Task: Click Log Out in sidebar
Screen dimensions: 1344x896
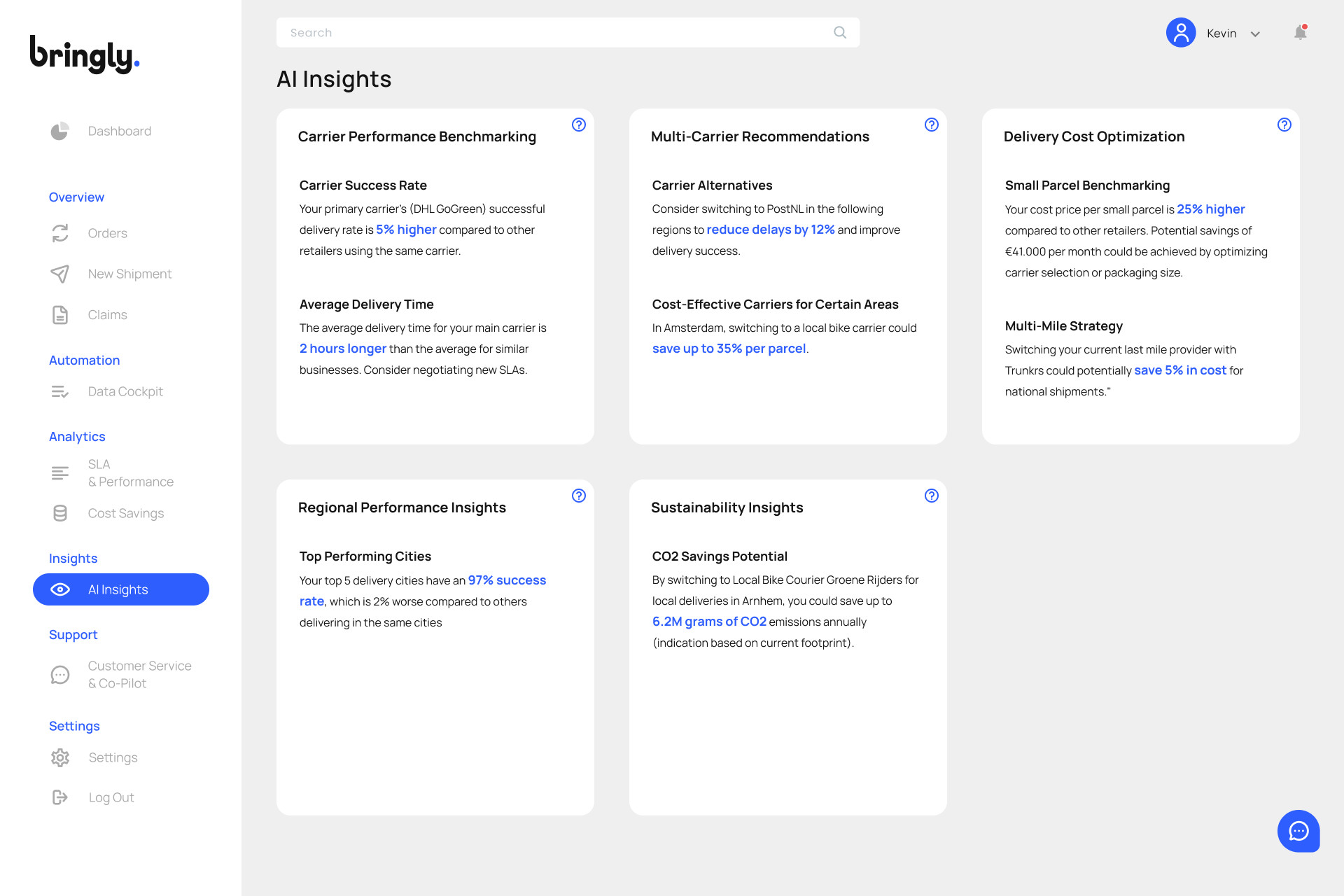Action: 111,797
